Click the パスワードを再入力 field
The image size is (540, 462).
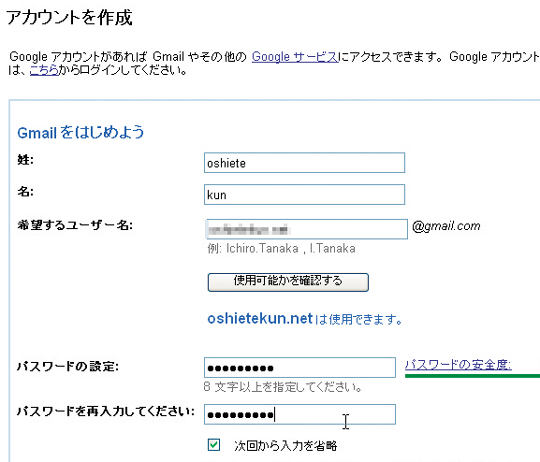point(300,414)
